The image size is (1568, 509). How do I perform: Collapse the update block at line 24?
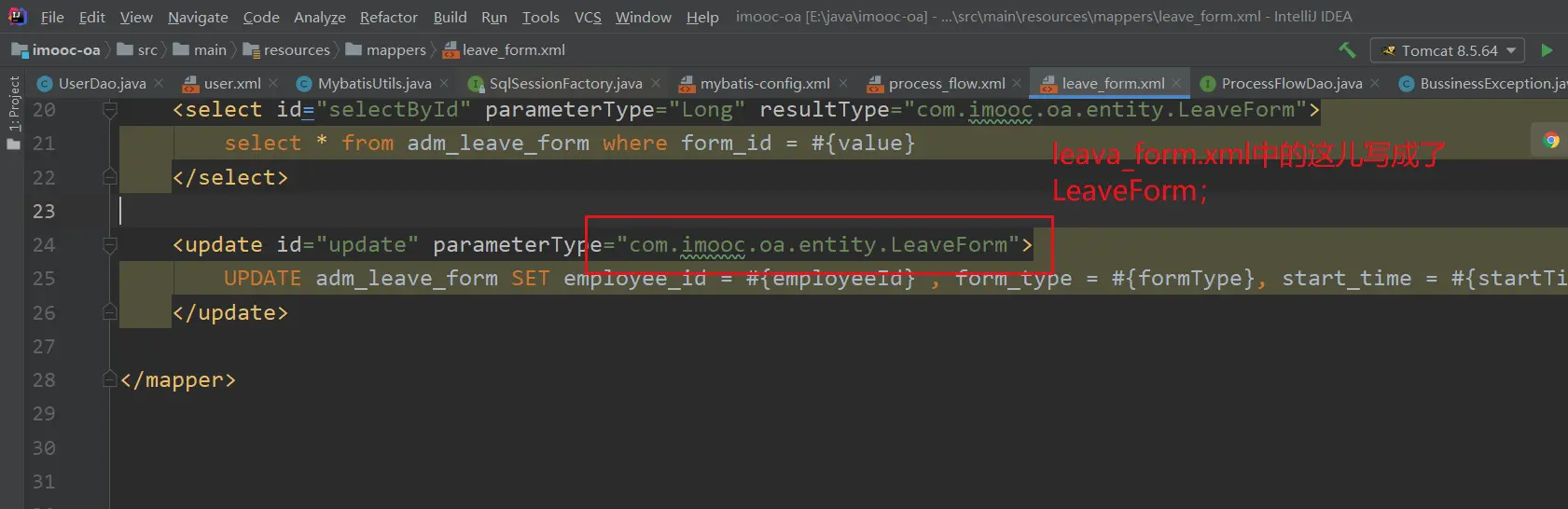pyautogui.click(x=109, y=245)
